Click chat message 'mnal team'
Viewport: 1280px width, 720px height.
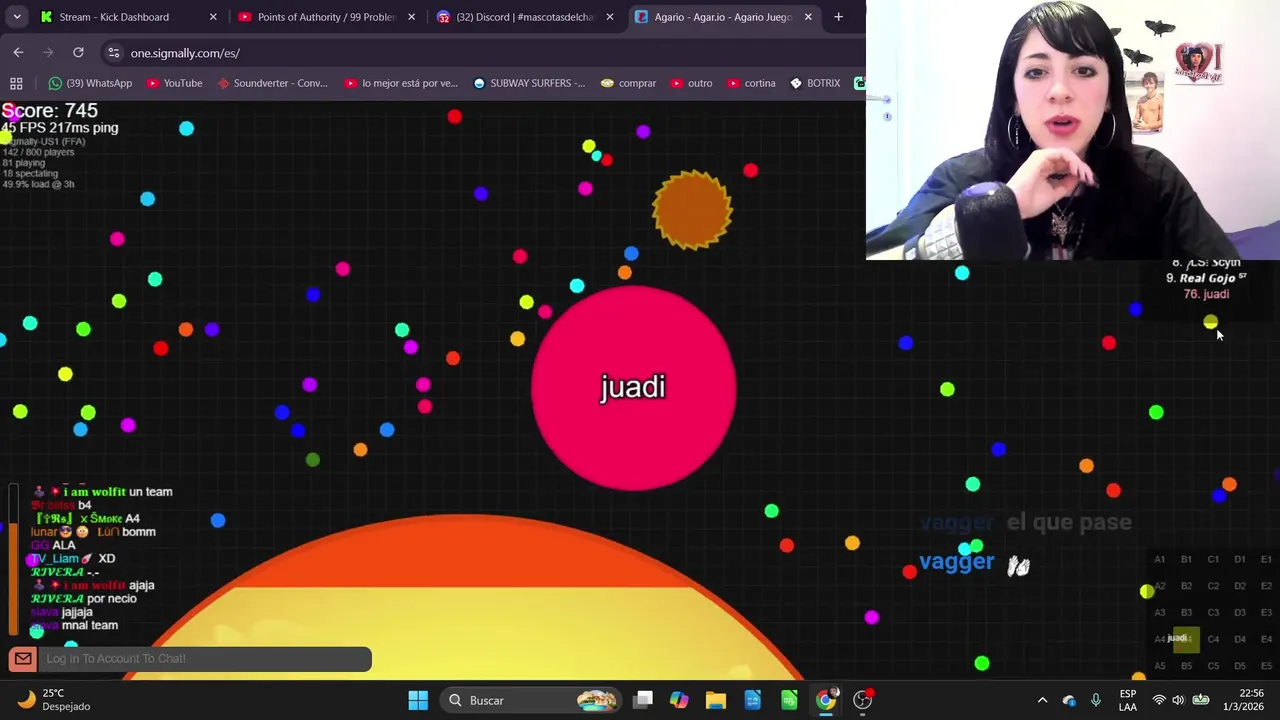pyautogui.click(x=90, y=625)
